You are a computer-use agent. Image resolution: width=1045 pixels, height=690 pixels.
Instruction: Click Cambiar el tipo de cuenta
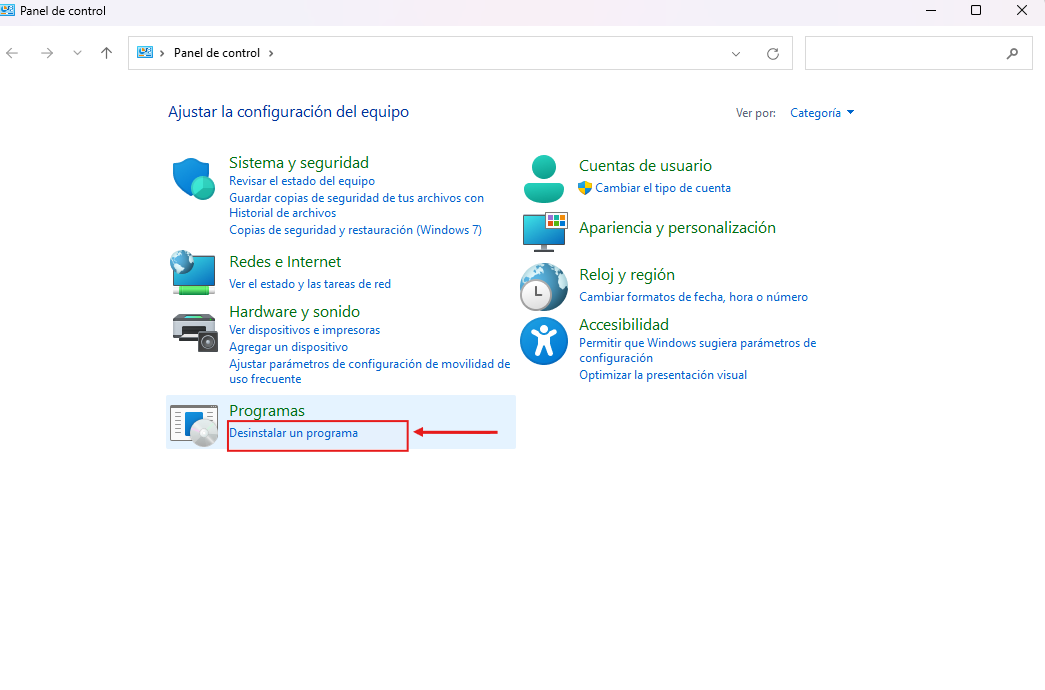pyautogui.click(x=663, y=188)
